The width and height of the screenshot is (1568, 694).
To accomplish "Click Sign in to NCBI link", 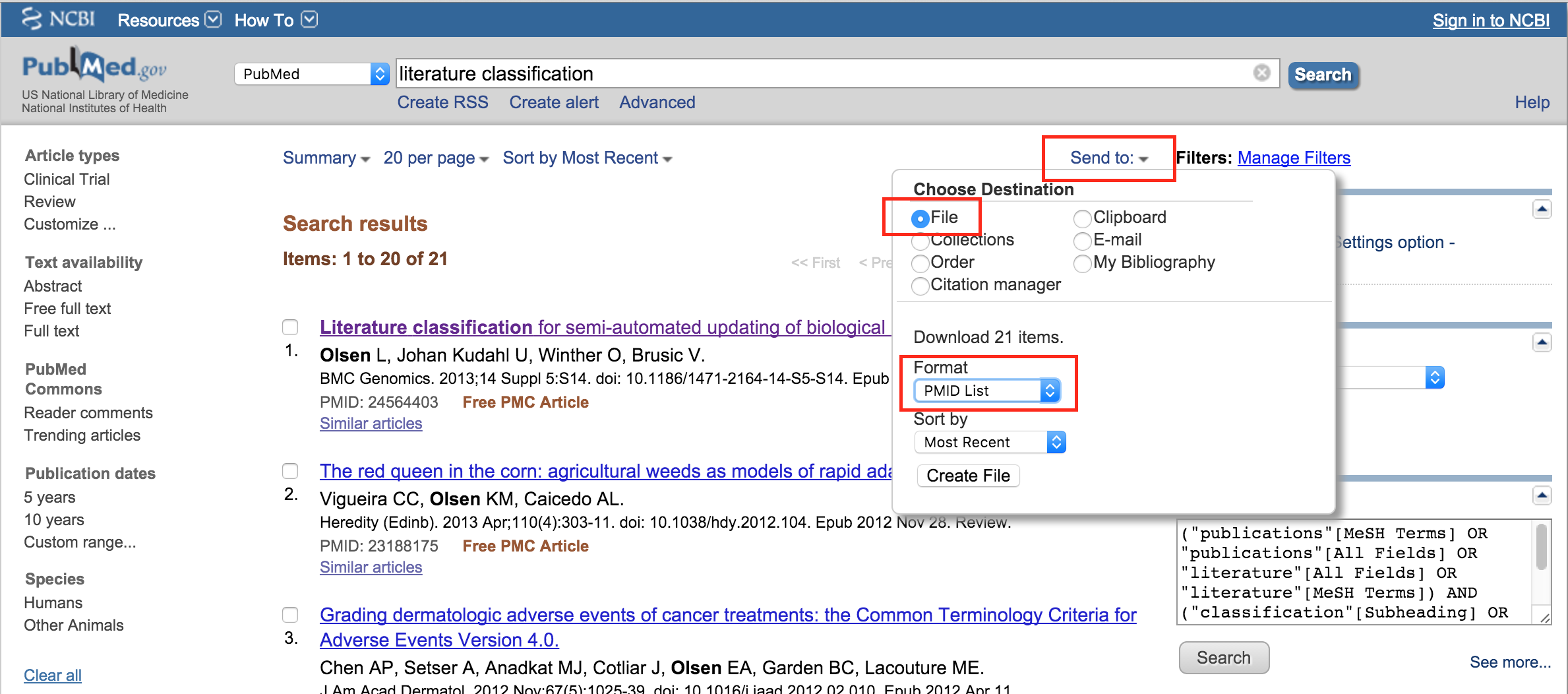I will pos(1491,20).
